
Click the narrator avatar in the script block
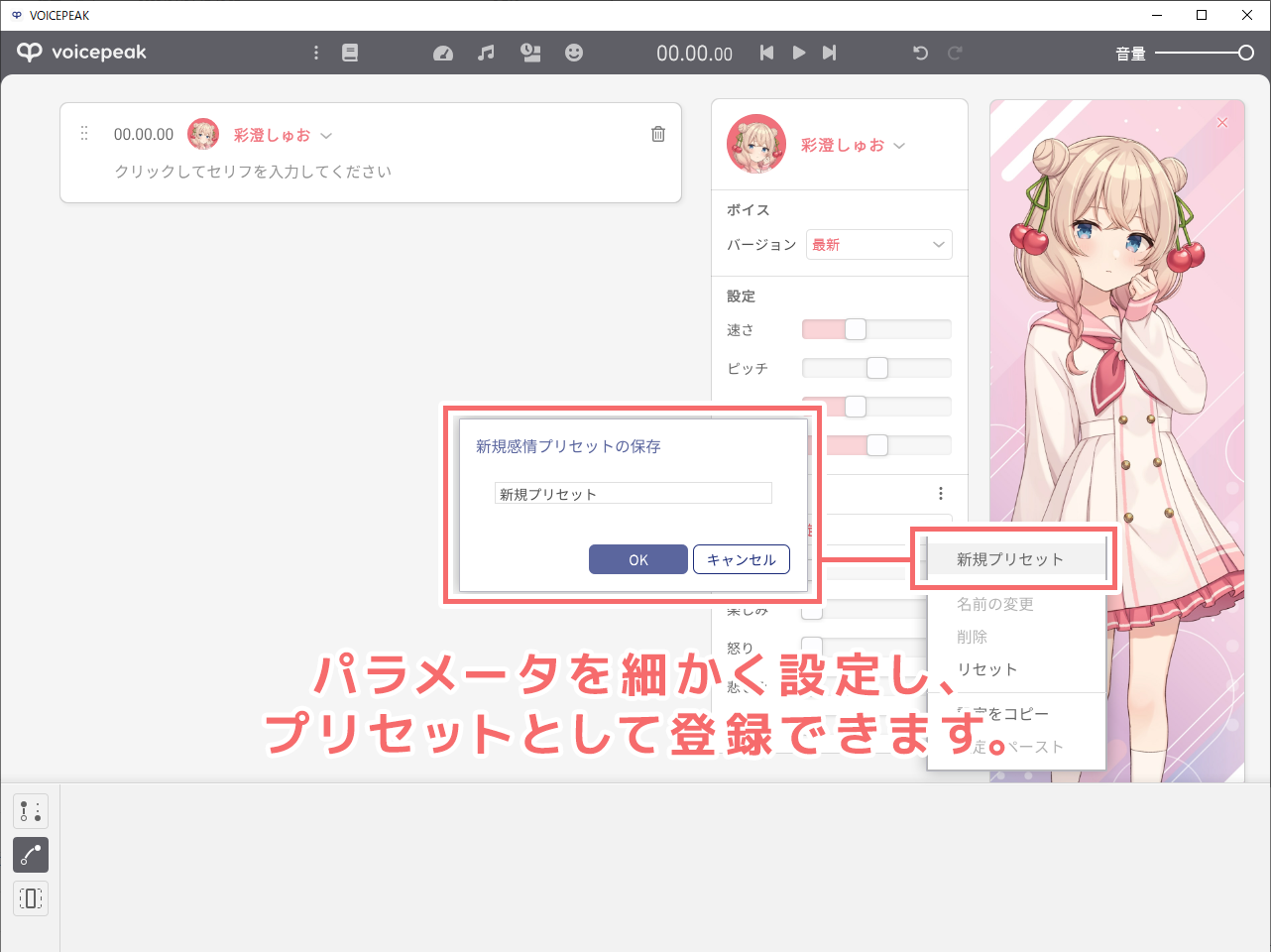pyautogui.click(x=203, y=134)
